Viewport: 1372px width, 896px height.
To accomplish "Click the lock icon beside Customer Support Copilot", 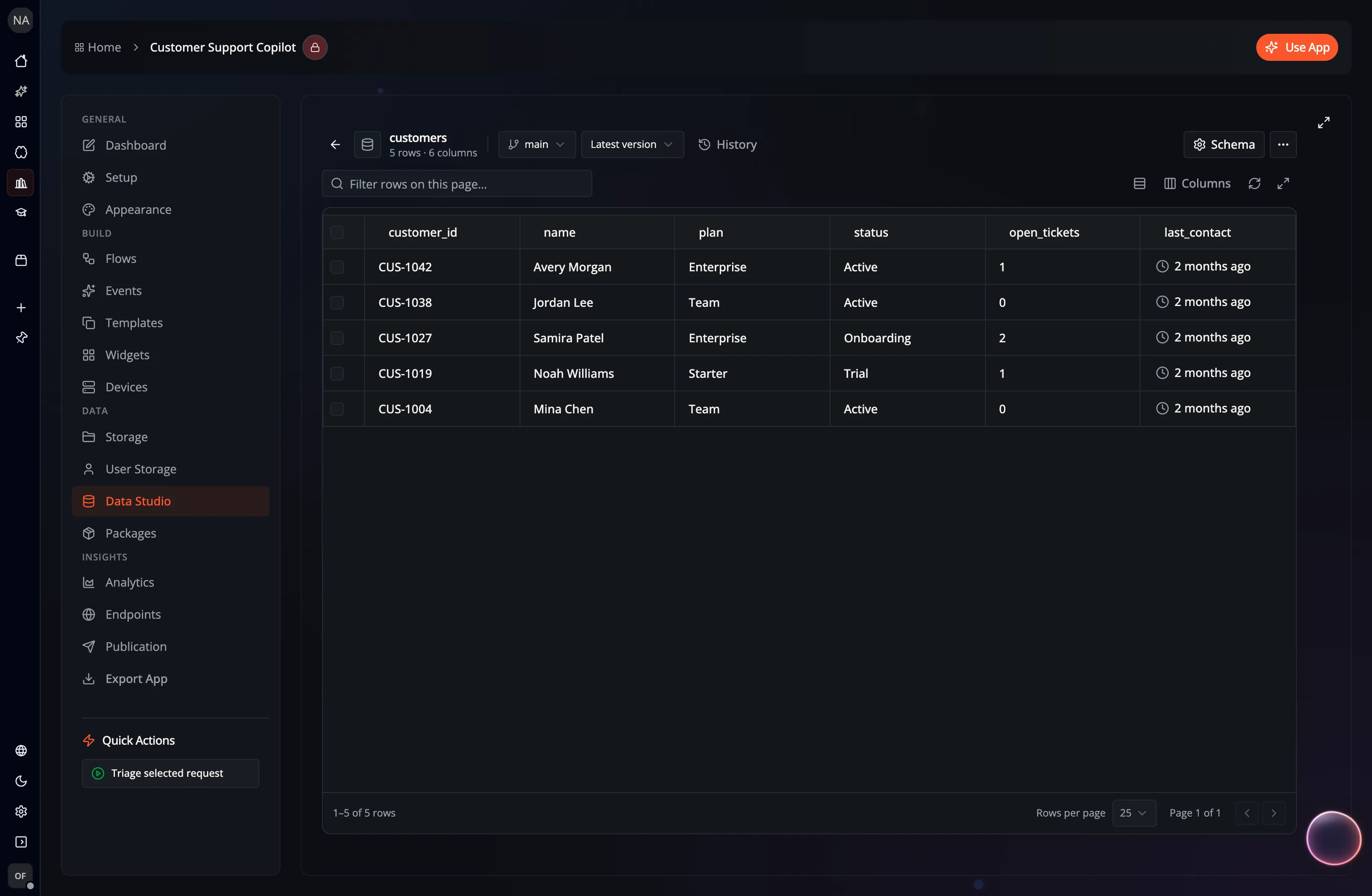I will pyautogui.click(x=315, y=47).
